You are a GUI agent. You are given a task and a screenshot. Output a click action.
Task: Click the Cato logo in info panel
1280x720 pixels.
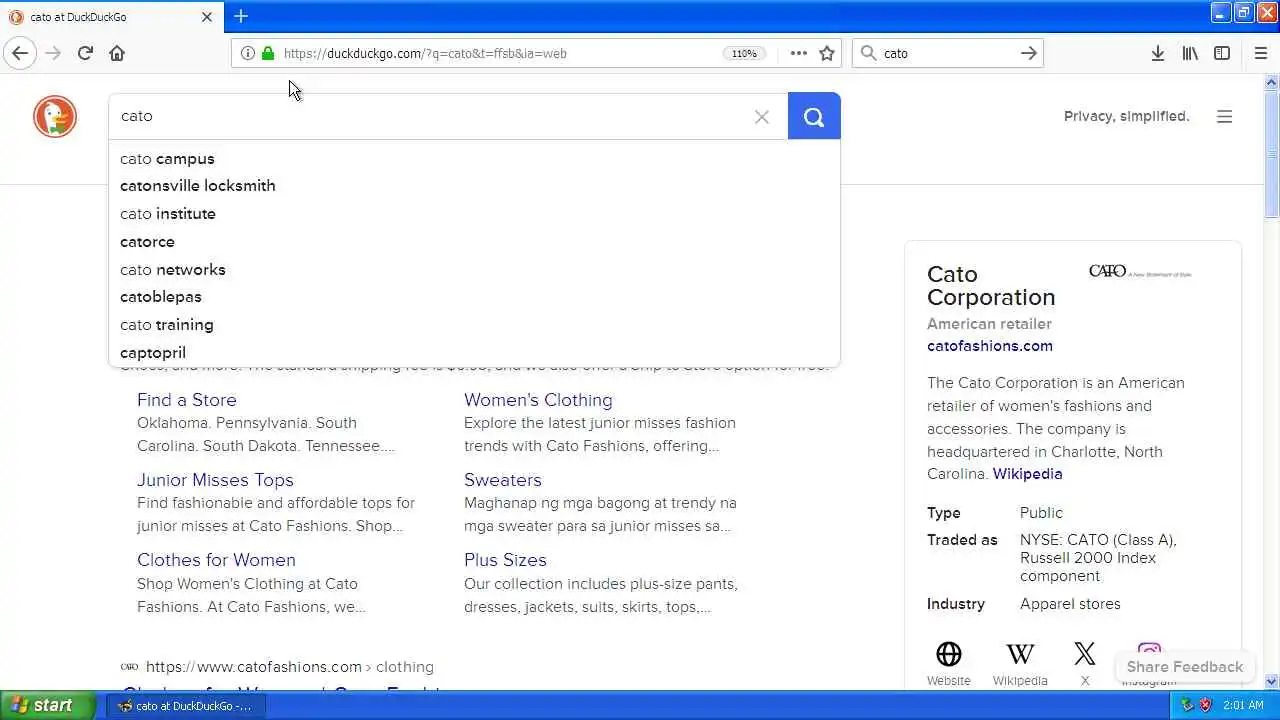1140,271
